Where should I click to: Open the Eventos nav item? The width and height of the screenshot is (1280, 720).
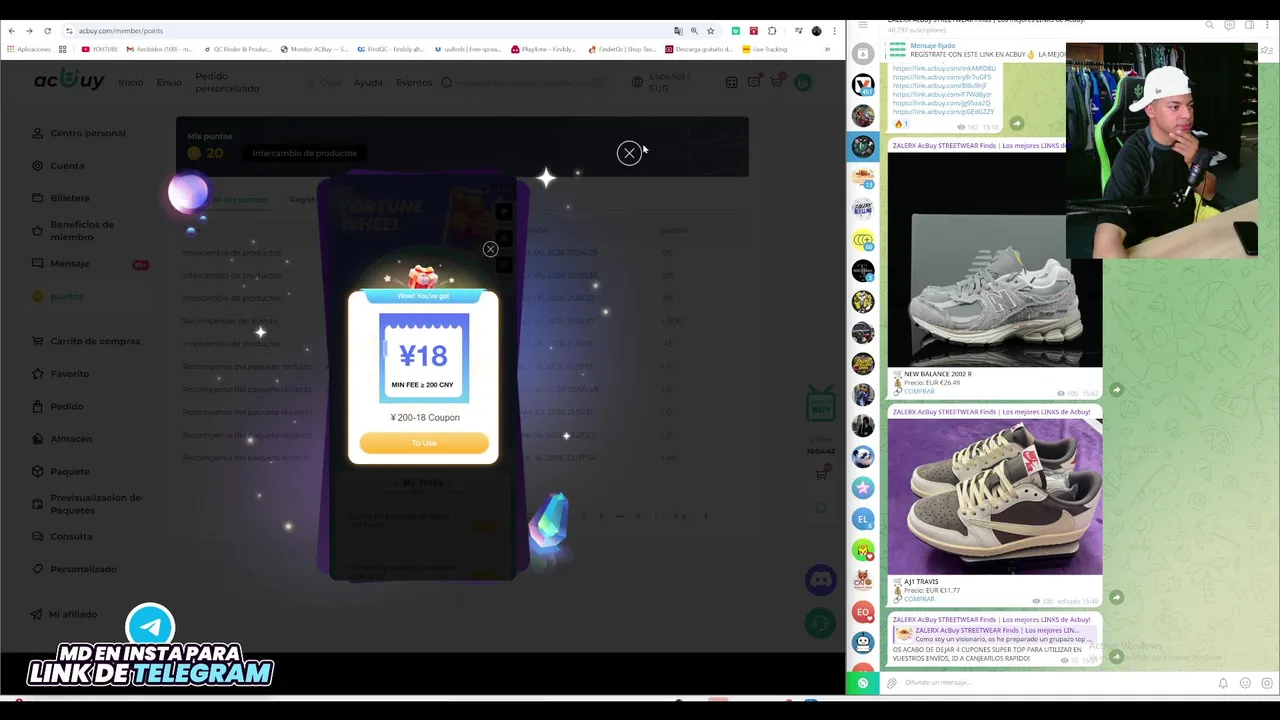(x=414, y=82)
